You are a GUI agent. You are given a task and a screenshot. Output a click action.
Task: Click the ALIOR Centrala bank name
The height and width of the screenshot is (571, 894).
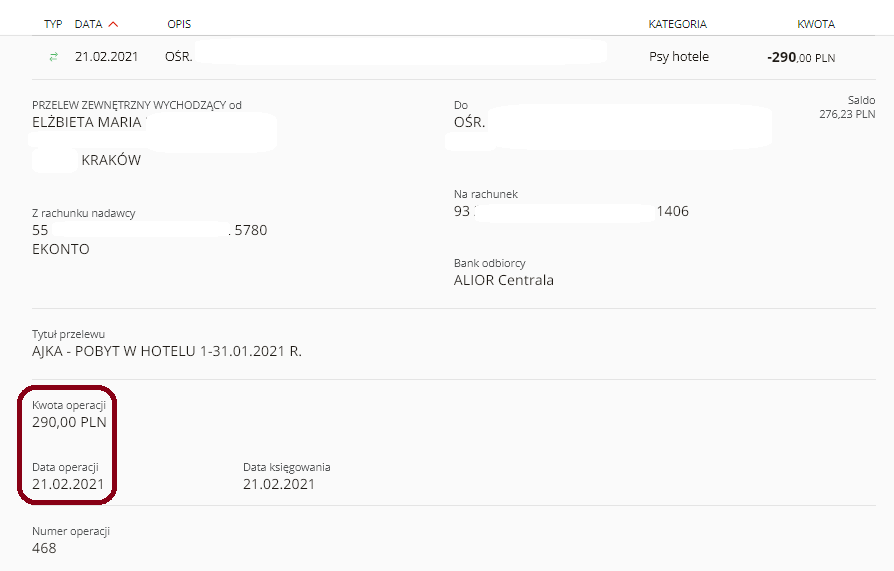(x=503, y=280)
